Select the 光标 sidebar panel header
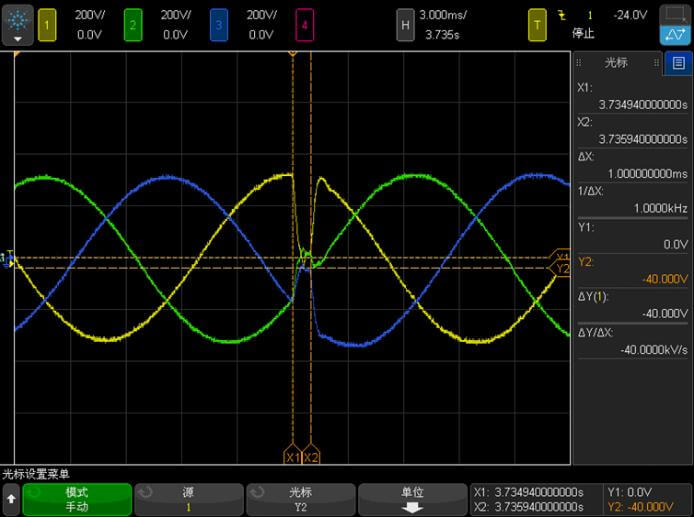 (x=616, y=62)
